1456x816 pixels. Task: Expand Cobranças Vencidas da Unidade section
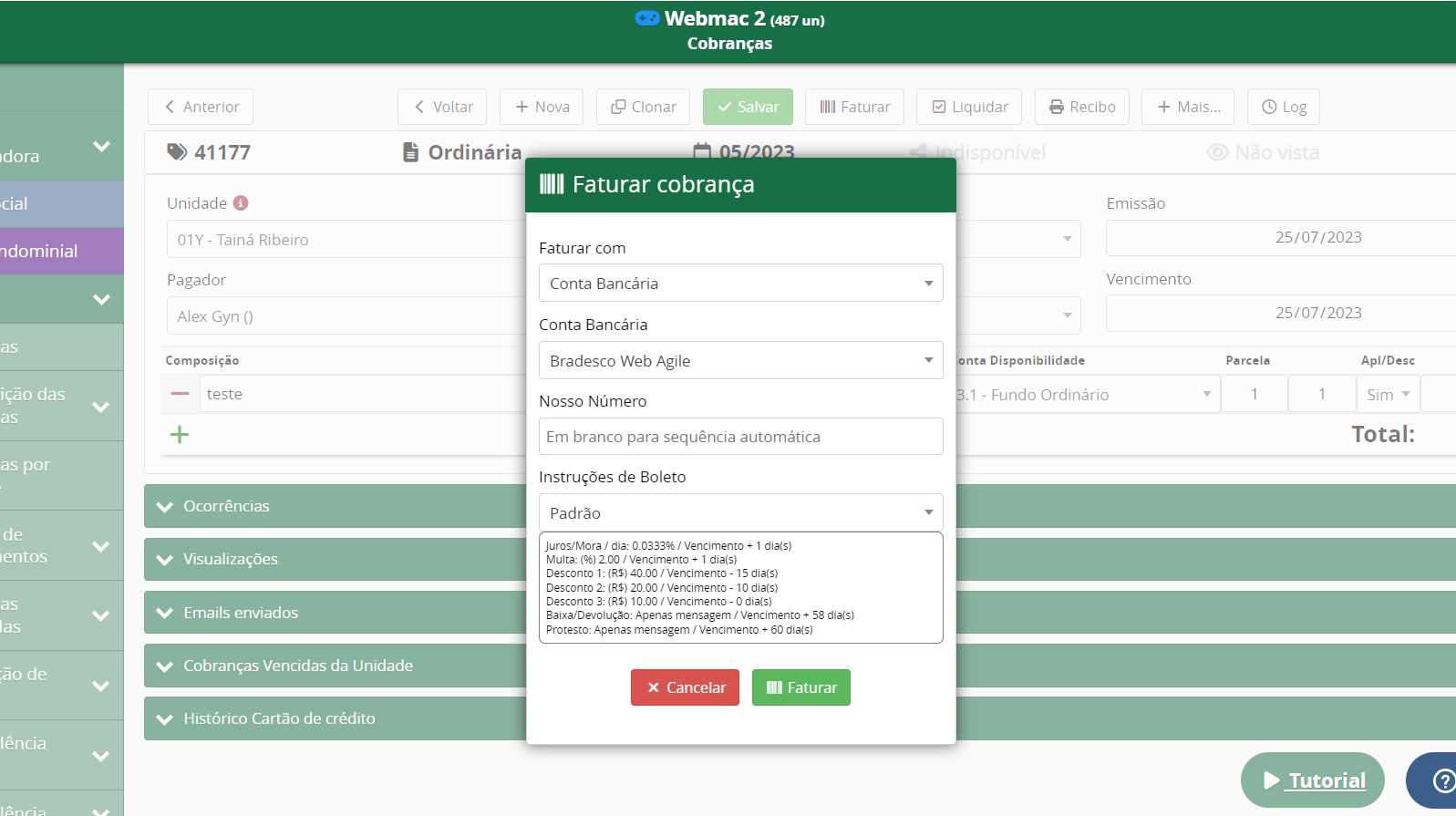(297, 666)
